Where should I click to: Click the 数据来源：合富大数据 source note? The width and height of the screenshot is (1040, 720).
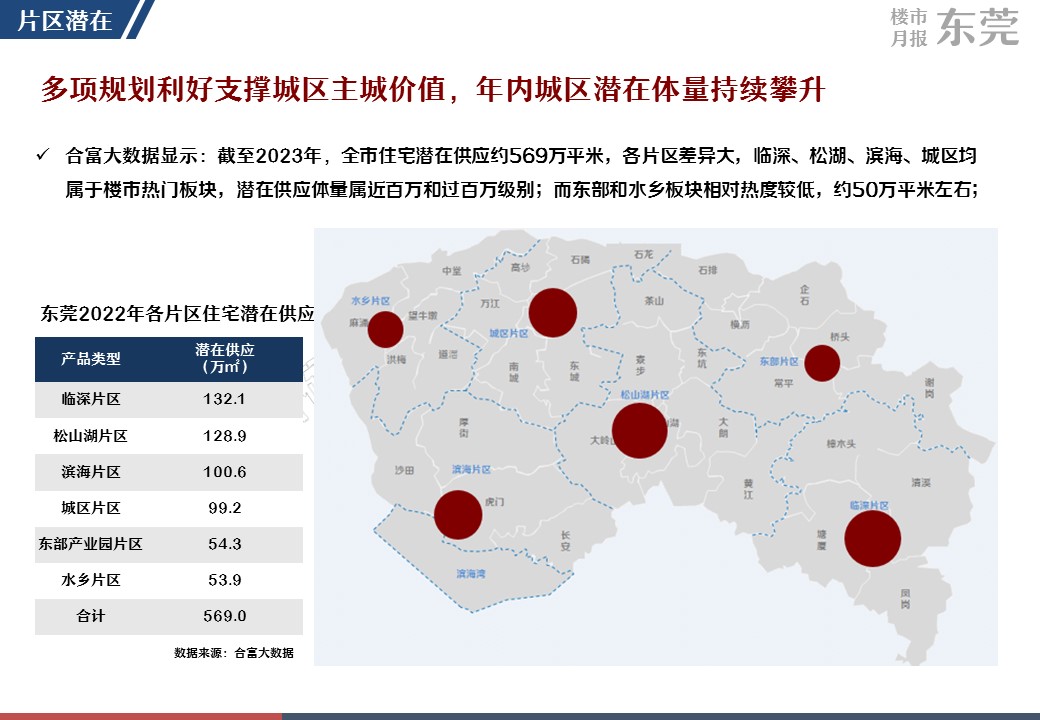[234, 653]
